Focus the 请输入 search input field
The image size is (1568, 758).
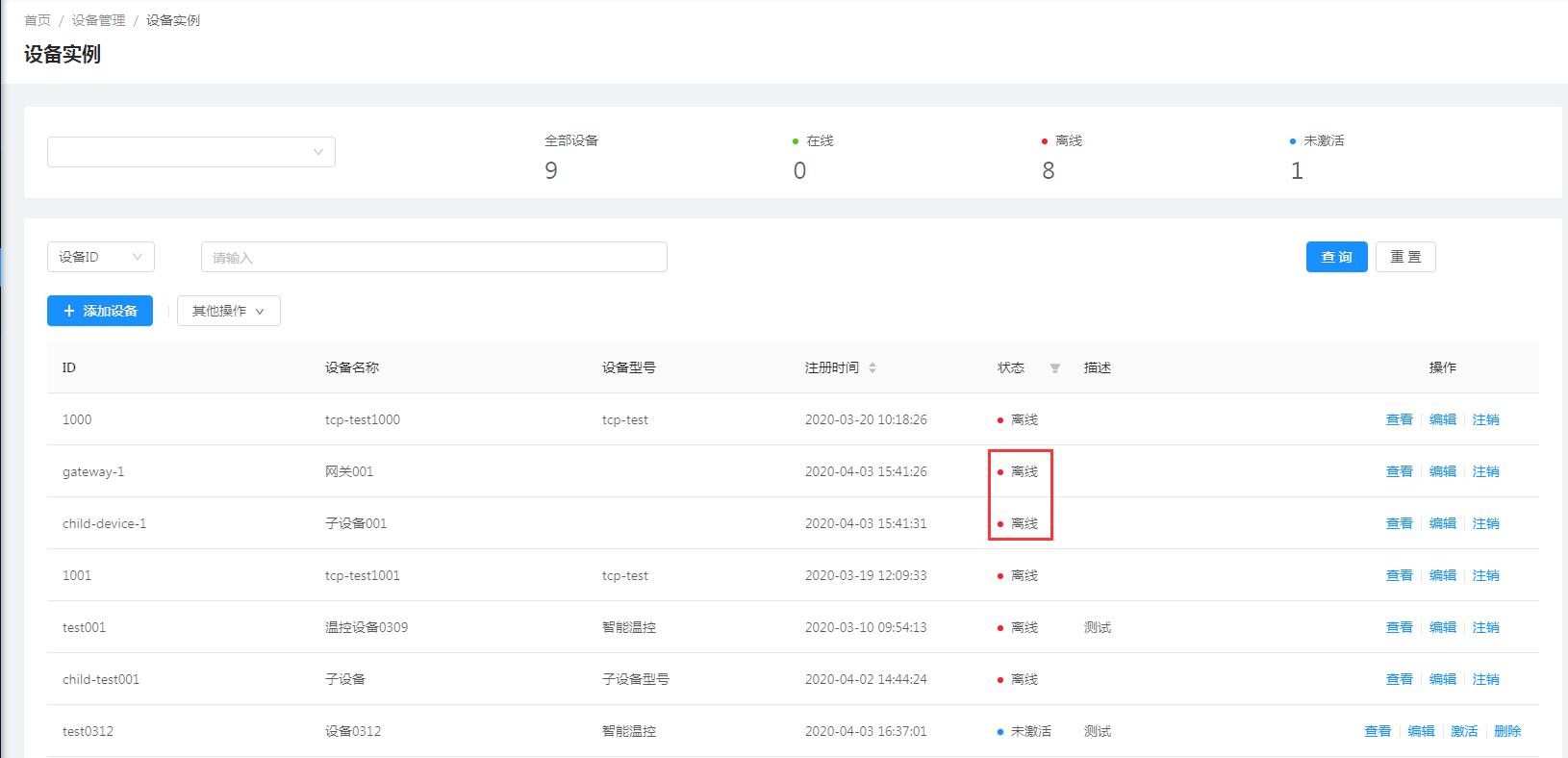pos(434,257)
